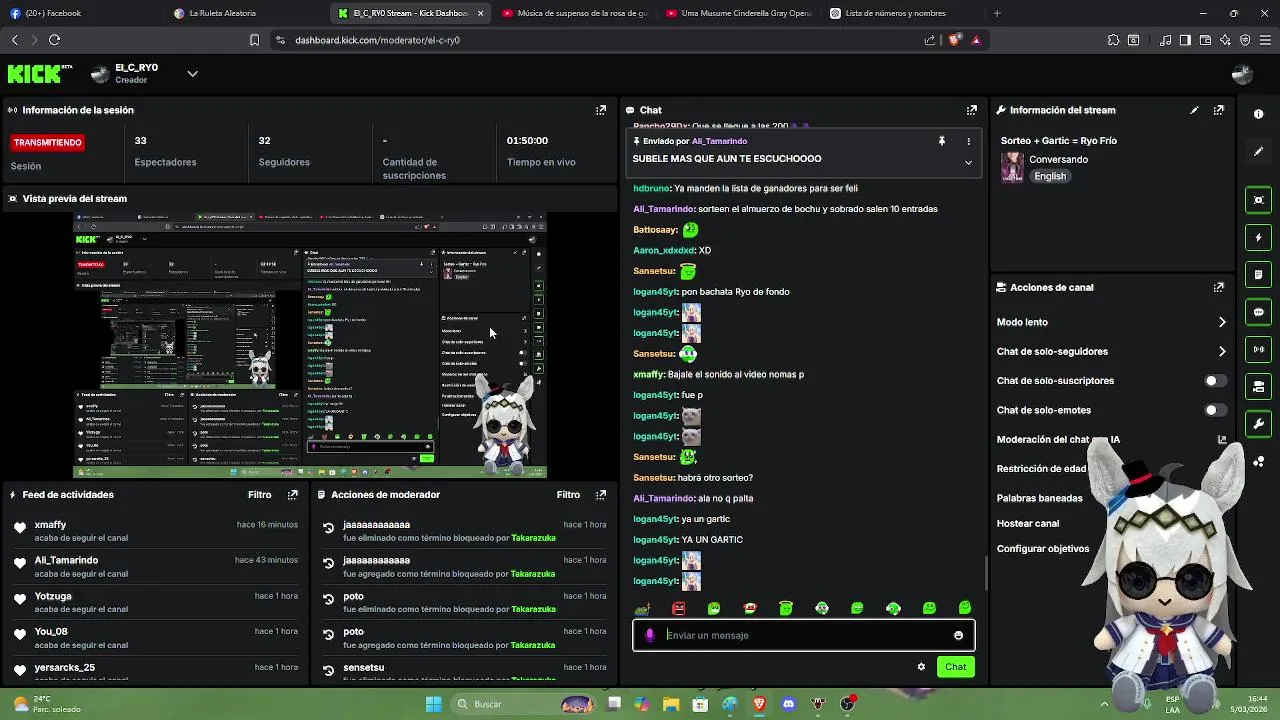Click the pencil icon in the right sidebar
The height and width of the screenshot is (720, 1280).
click(x=1259, y=151)
